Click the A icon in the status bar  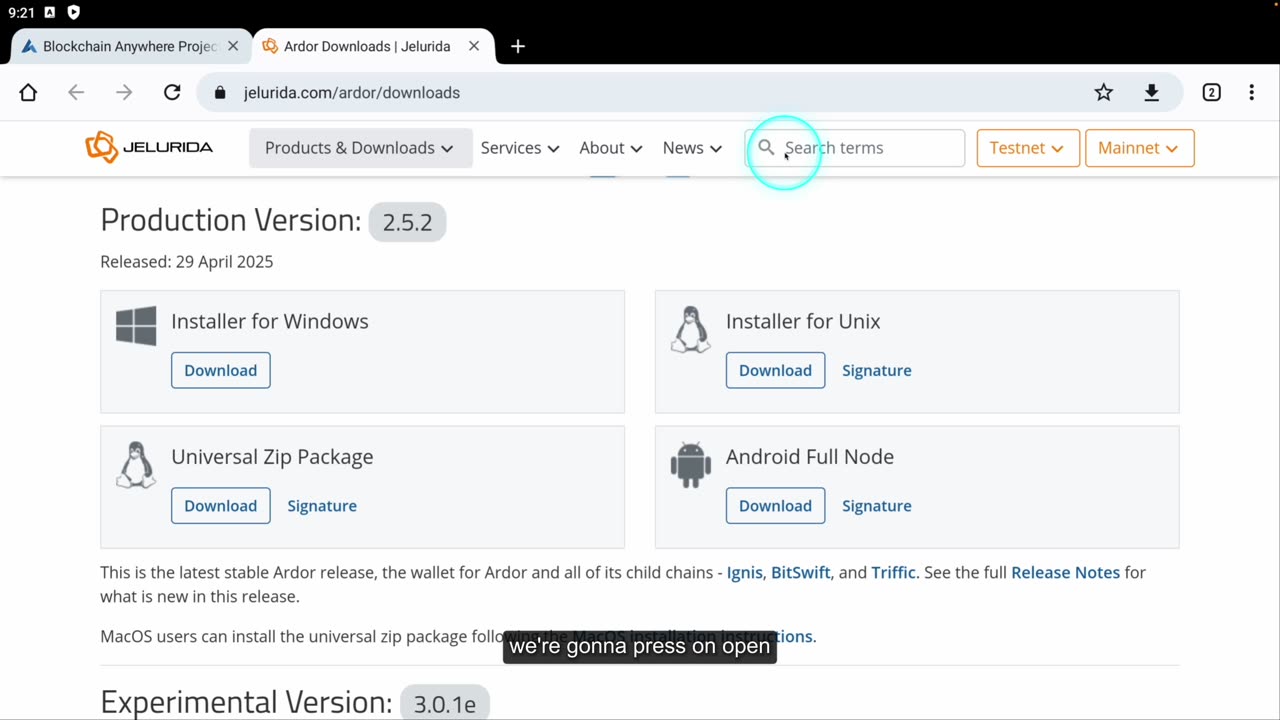coord(50,13)
